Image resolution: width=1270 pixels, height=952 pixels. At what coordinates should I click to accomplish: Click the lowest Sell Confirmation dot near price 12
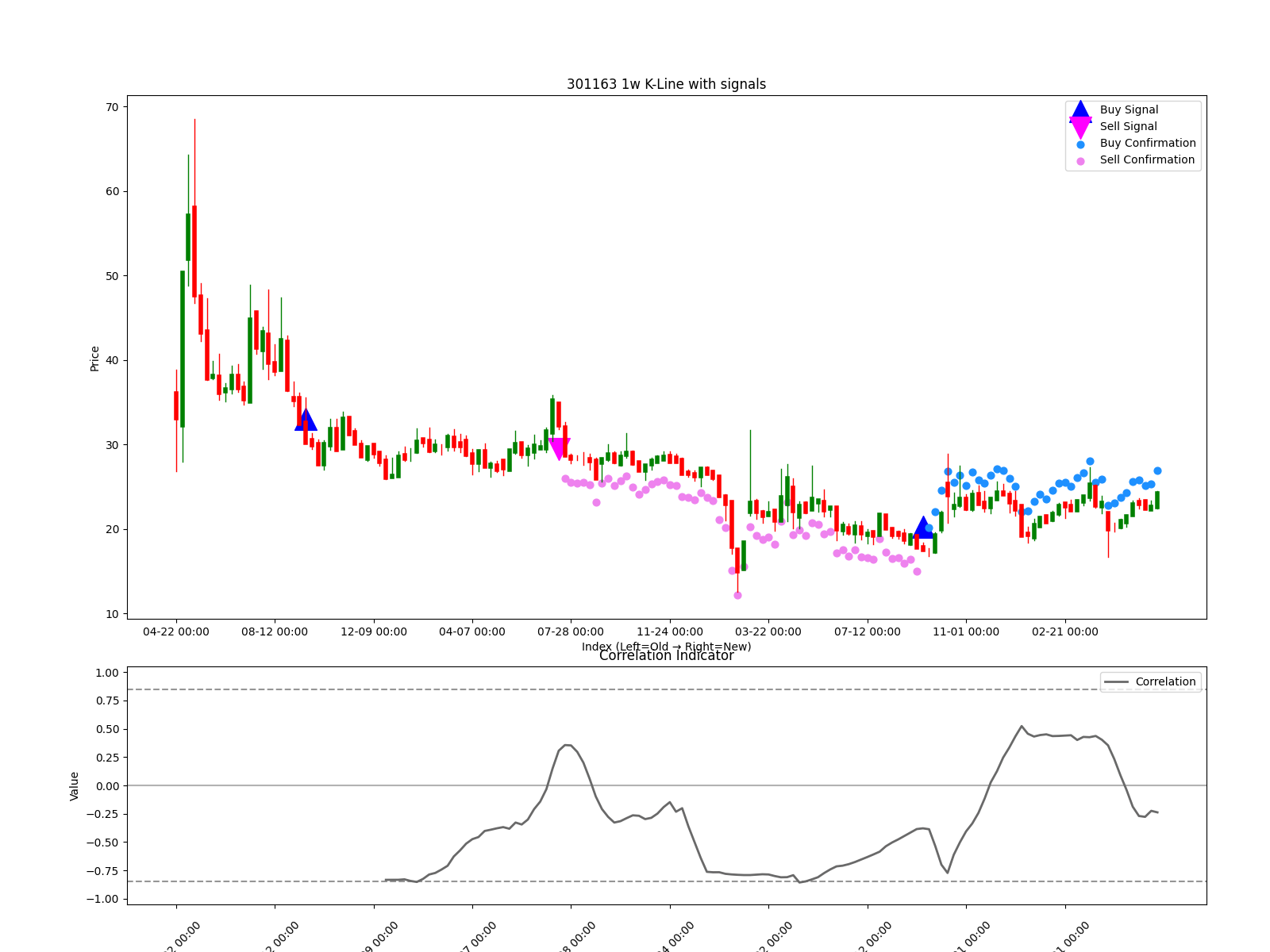point(737,595)
